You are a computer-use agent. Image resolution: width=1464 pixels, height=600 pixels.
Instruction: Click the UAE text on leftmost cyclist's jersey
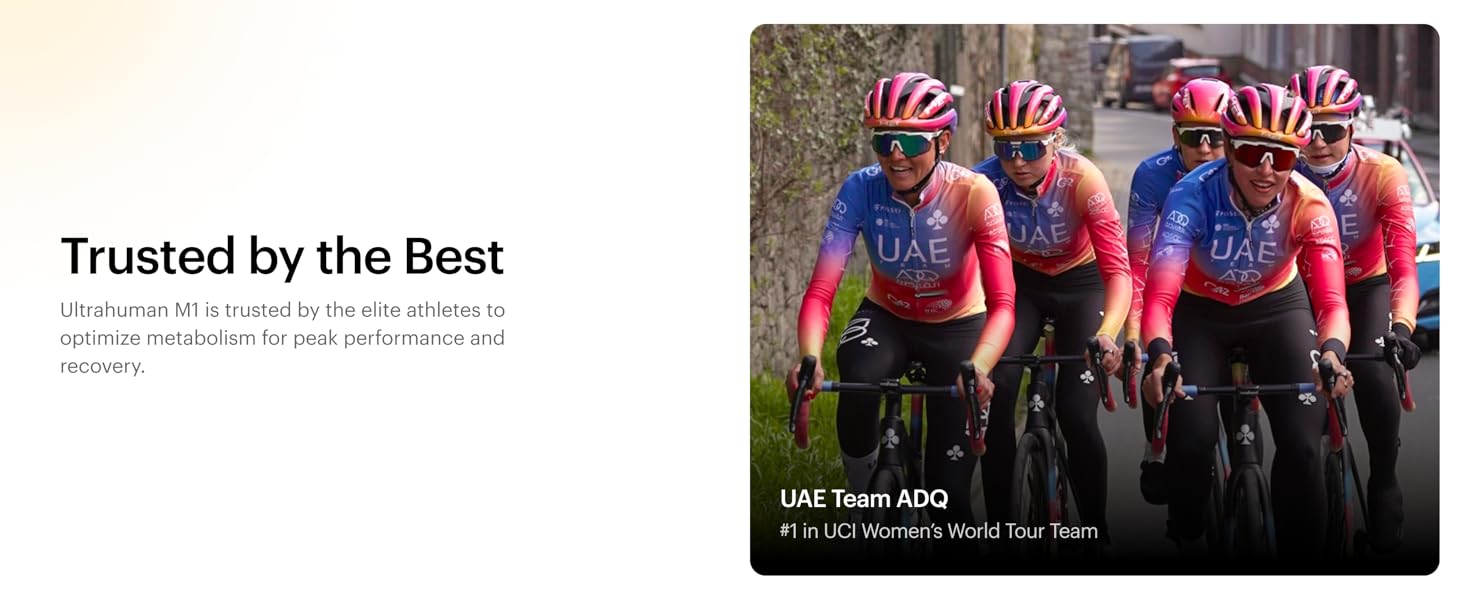click(x=912, y=249)
